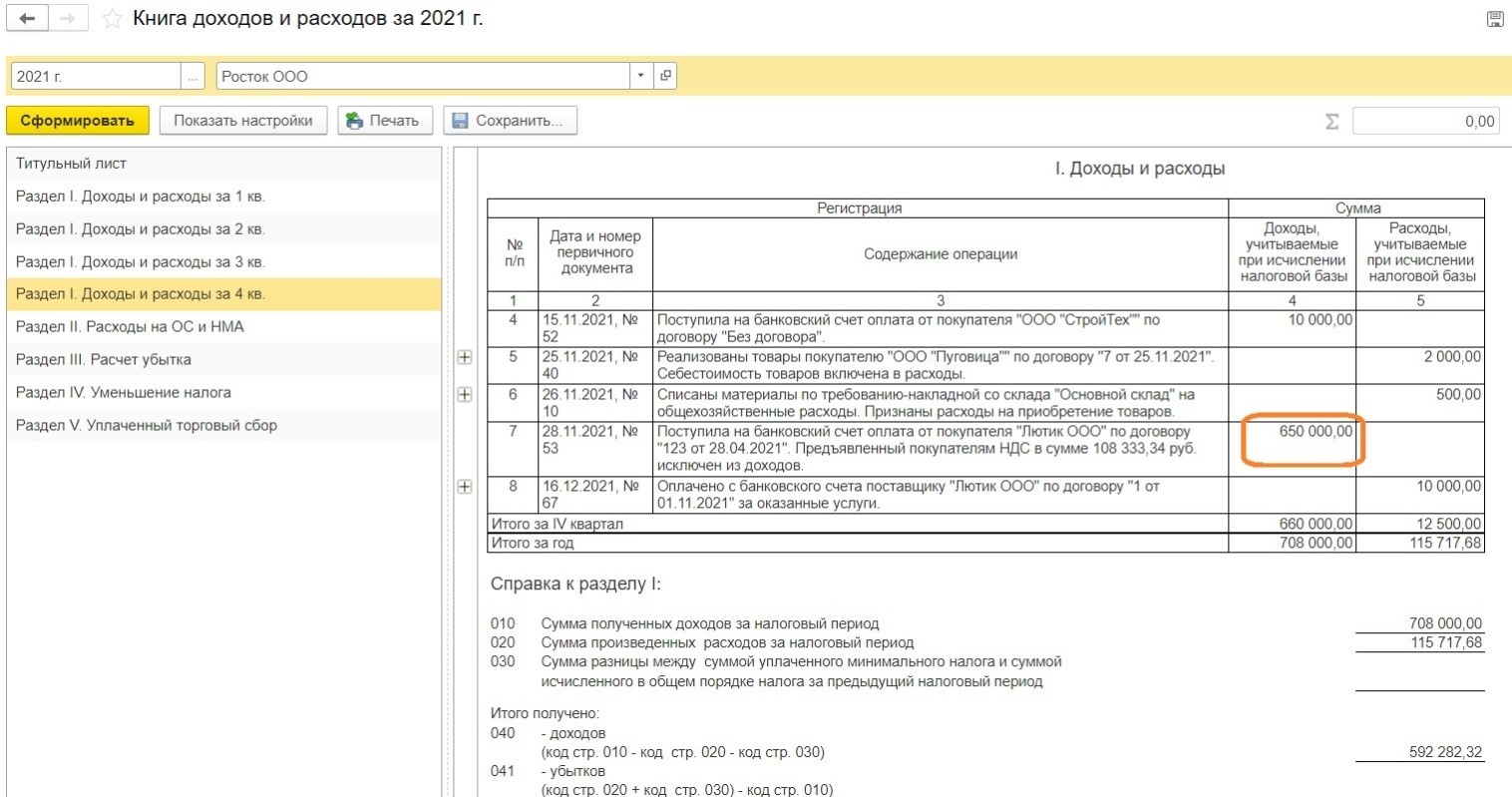This screenshot has width=1512, height=797.
Task: Open Раздел II. Расходы на ОС и НМА
Action: point(224,327)
